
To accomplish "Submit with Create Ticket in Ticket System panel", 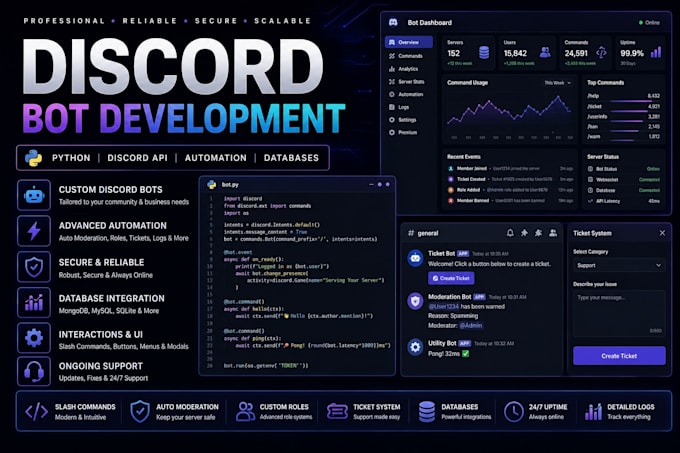I will pos(619,356).
